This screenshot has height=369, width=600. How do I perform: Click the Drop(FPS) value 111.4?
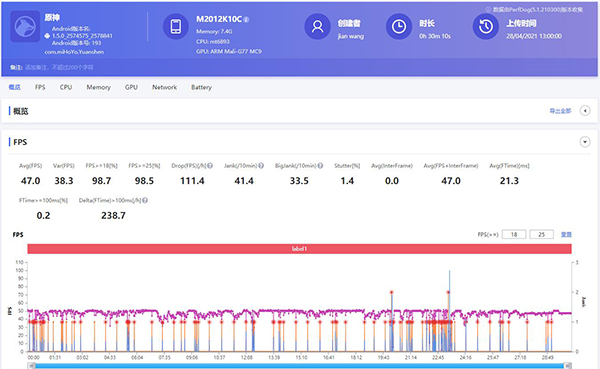192,181
